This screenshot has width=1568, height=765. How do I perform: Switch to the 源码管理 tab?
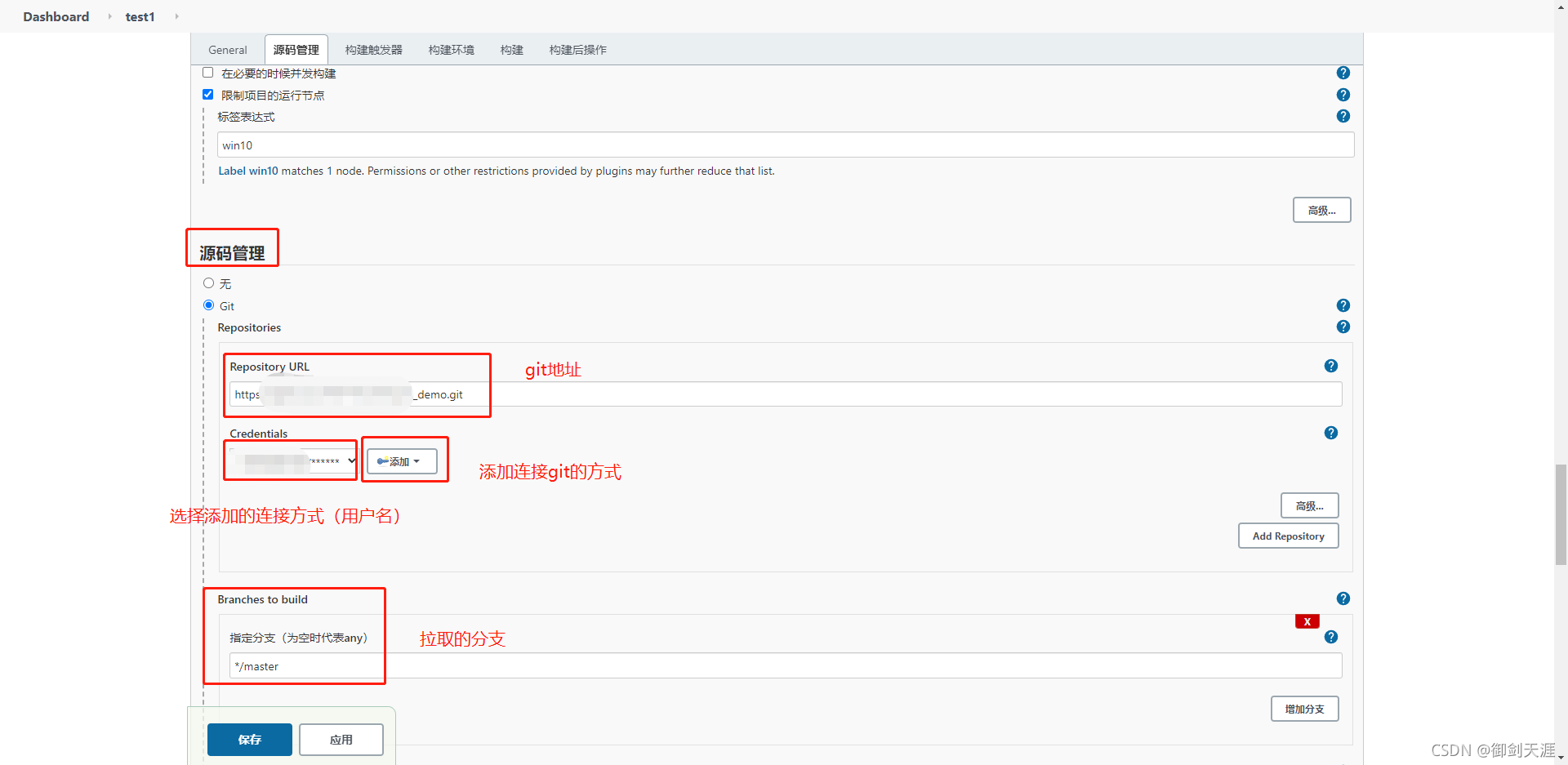tap(296, 50)
